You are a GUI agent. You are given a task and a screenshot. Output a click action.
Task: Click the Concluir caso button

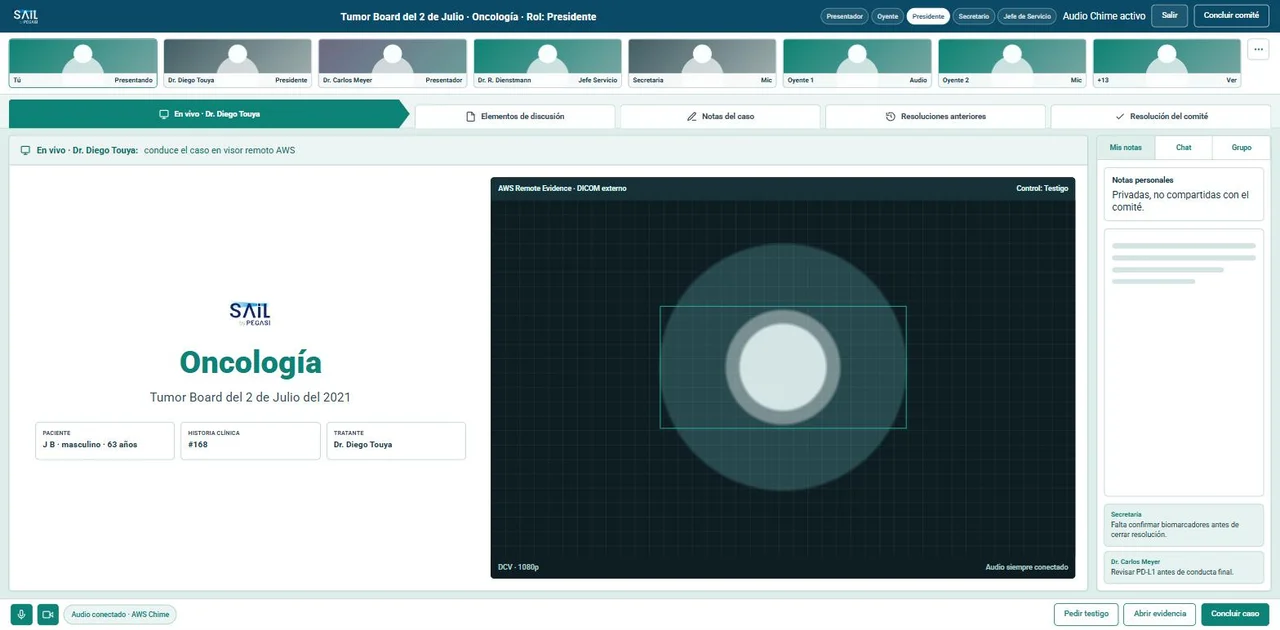pyautogui.click(x=1235, y=614)
